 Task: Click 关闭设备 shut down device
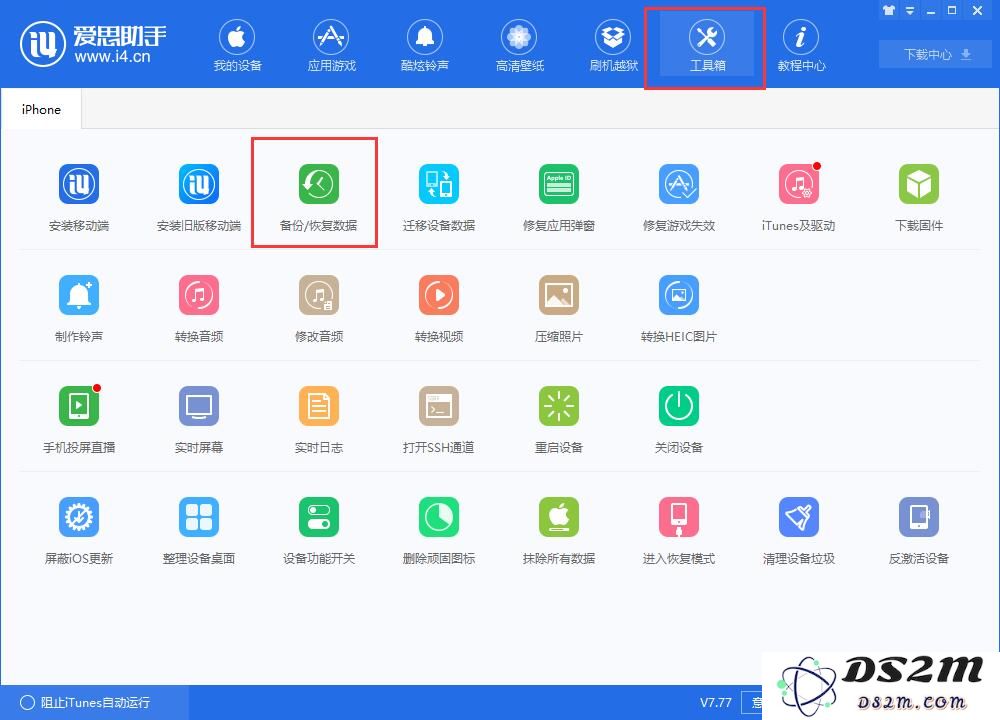coord(679,420)
